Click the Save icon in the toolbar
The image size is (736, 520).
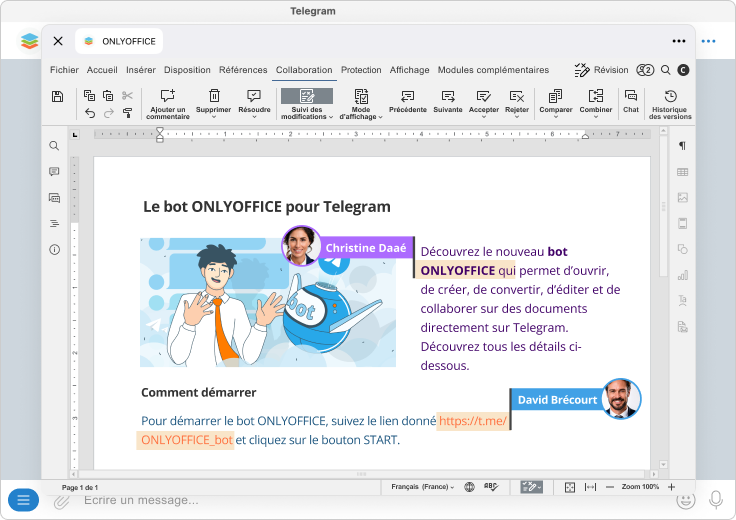[57, 96]
